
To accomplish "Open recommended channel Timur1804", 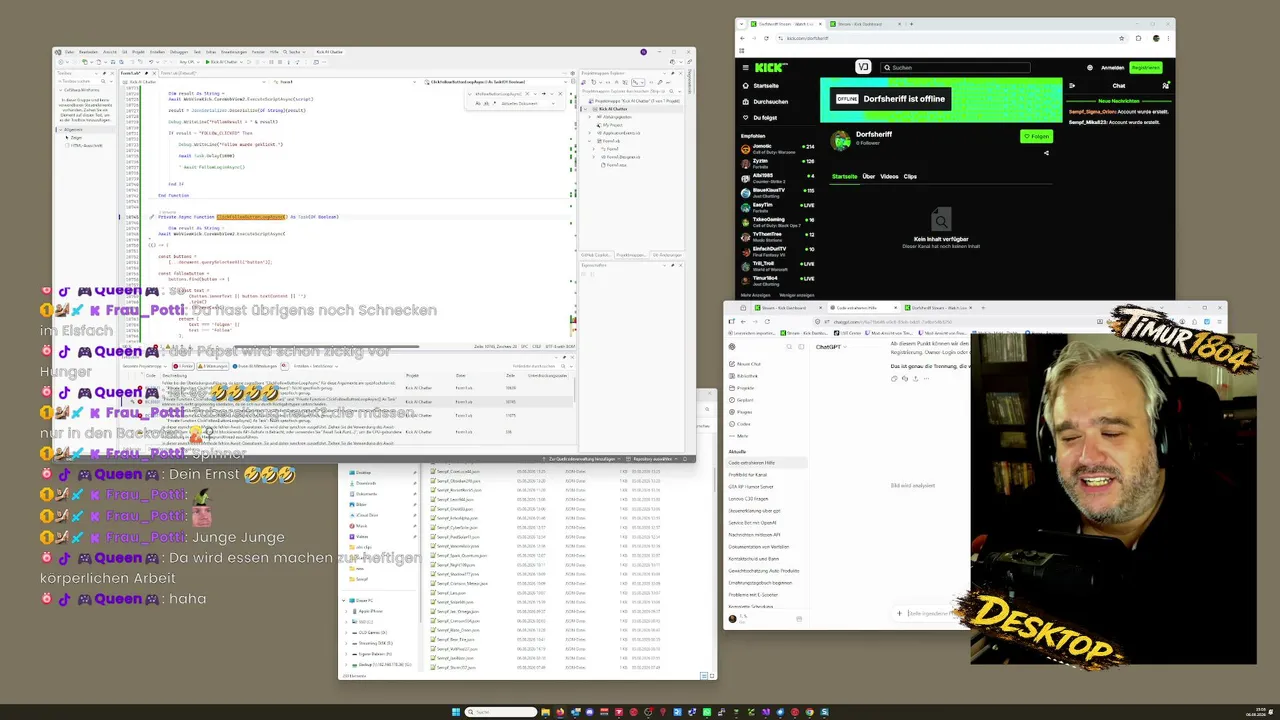I will [778, 280].
